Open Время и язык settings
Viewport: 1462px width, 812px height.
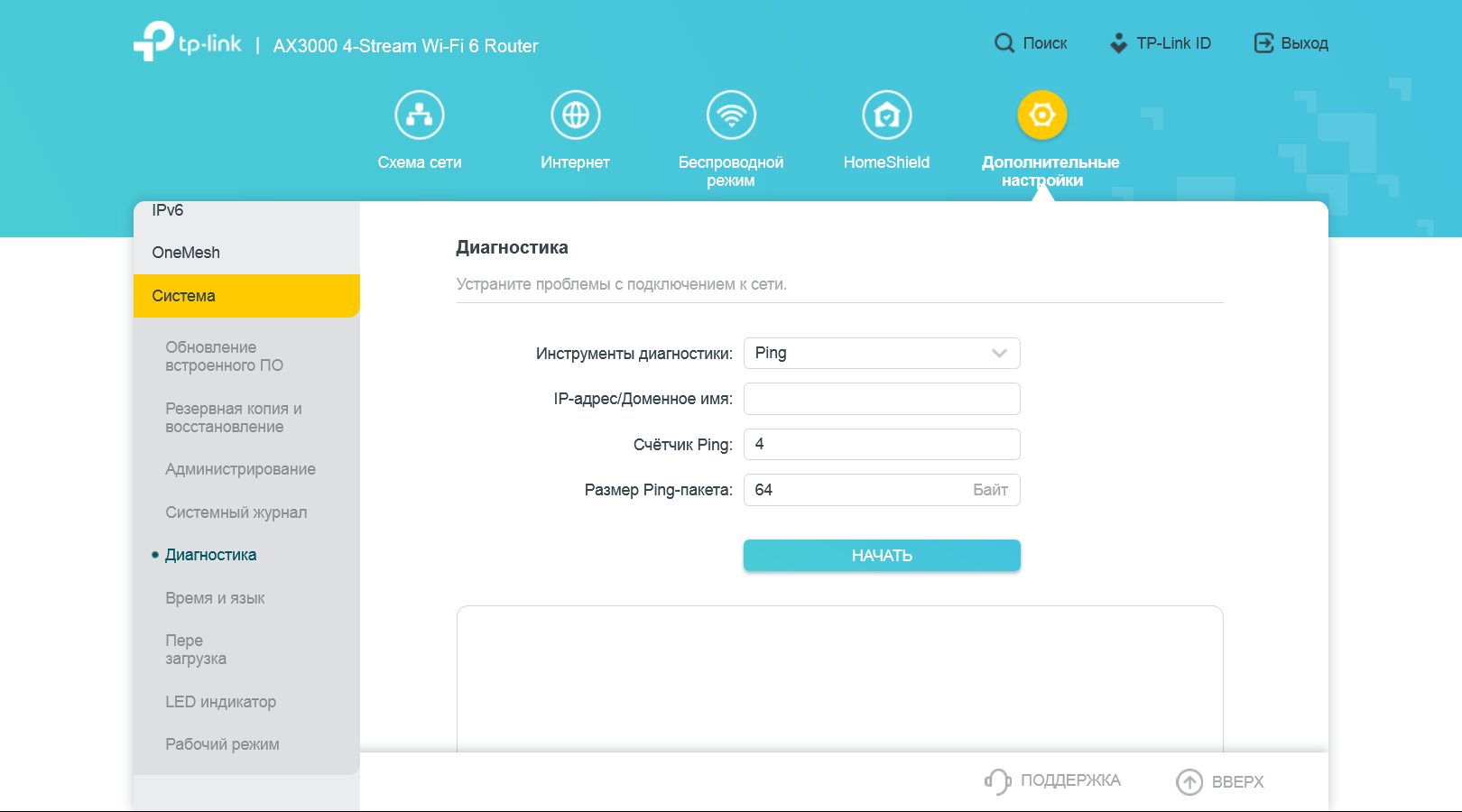point(215,598)
